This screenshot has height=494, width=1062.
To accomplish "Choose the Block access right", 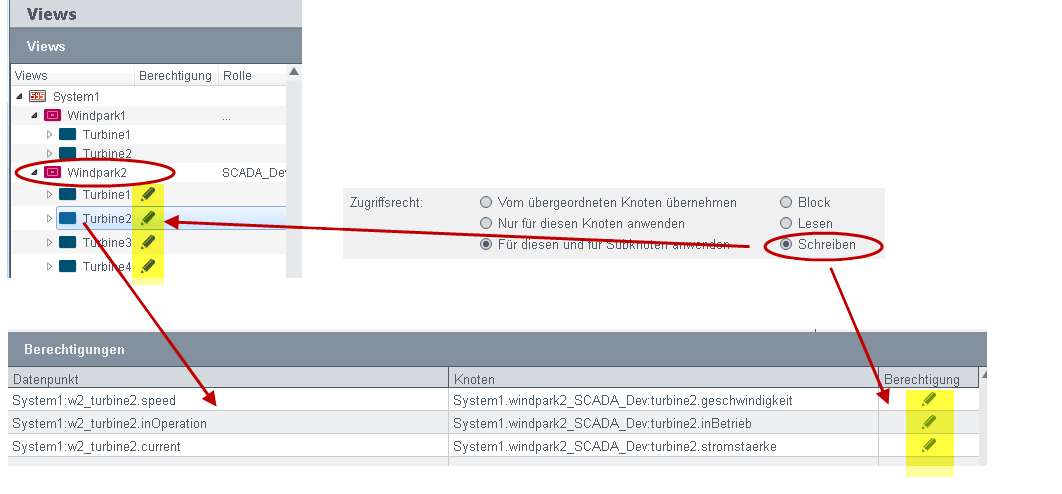I will pyautogui.click(x=786, y=202).
